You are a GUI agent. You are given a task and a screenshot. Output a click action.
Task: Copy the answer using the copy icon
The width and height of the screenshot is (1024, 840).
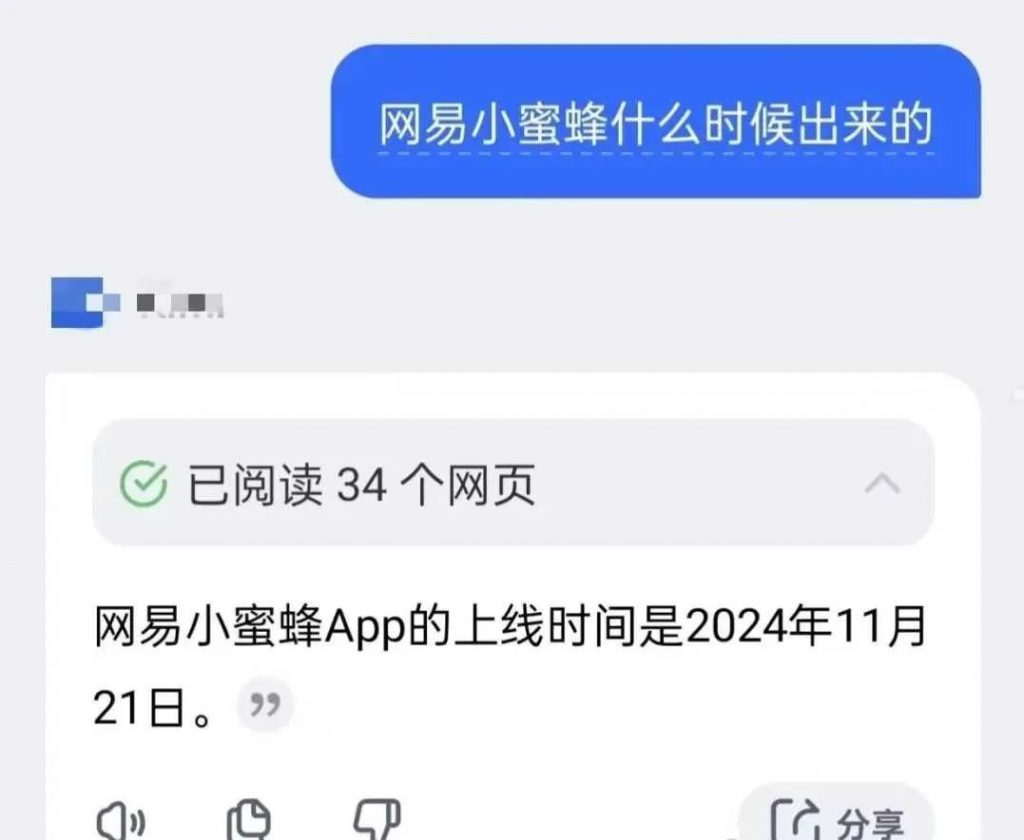pyautogui.click(x=249, y=820)
